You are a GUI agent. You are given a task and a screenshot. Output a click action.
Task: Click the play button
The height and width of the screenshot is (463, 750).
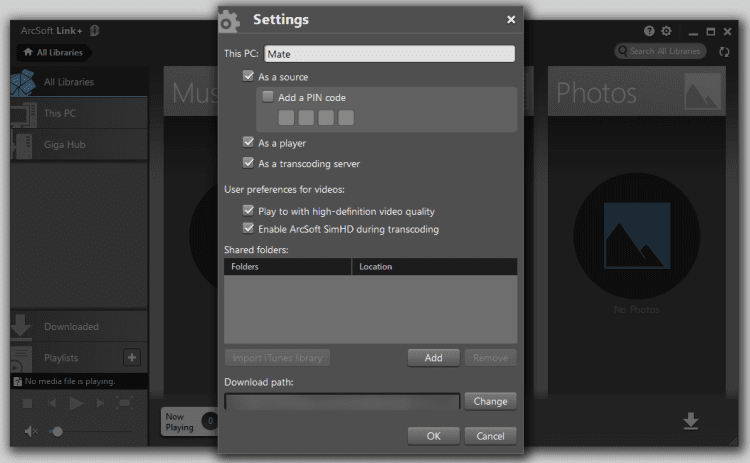(76, 404)
